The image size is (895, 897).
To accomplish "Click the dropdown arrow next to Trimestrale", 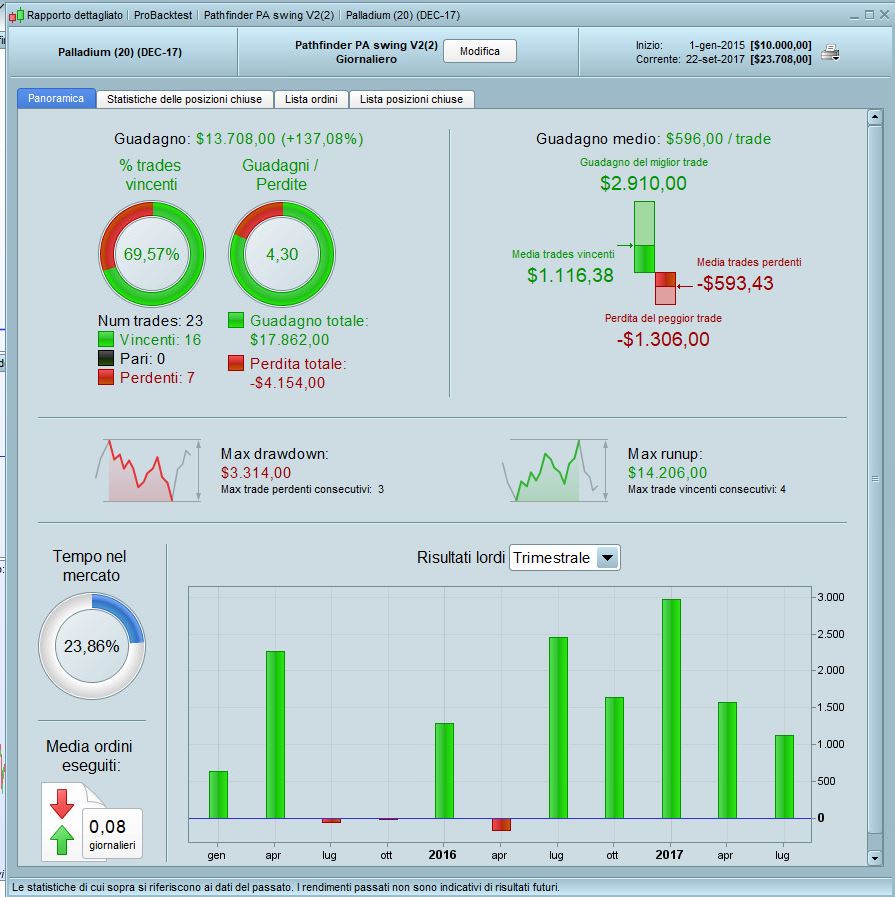I will [x=607, y=557].
